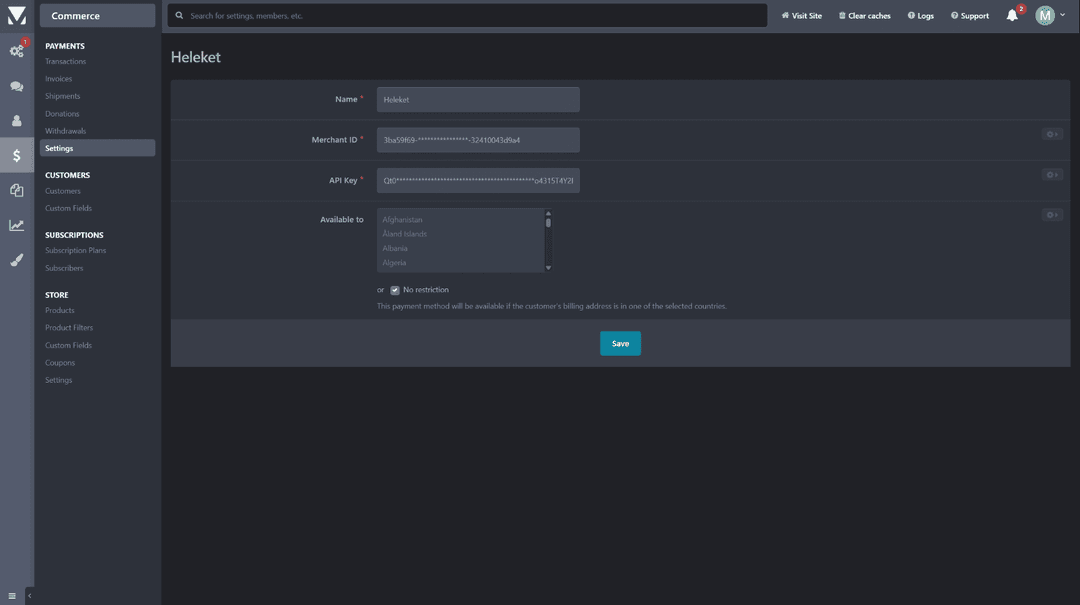Open the Statistics chart icon
Viewport: 1080px width, 605px height.
pyautogui.click(x=17, y=225)
